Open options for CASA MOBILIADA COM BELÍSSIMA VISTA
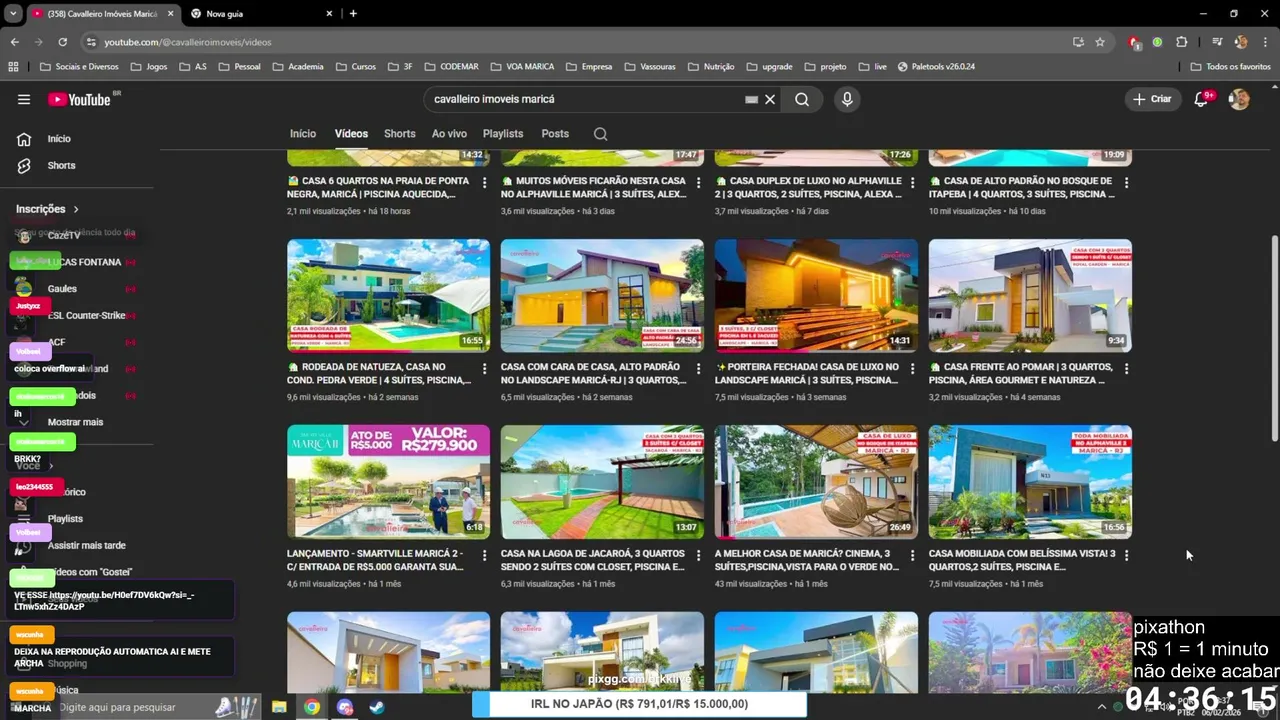The height and width of the screenshot is (720, 1280). click(1127, 555)
